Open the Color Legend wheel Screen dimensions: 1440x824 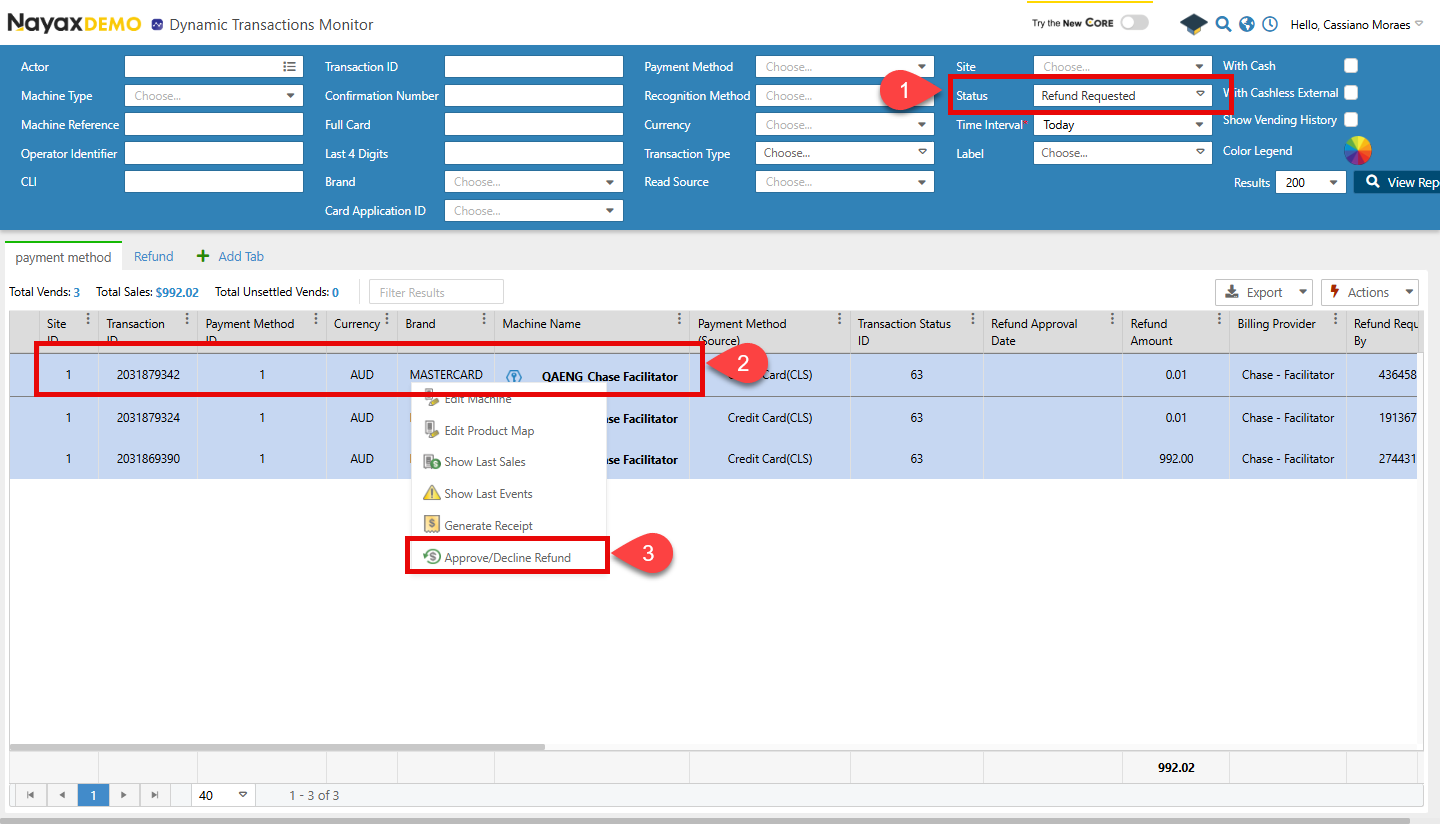pos(1357,151)
